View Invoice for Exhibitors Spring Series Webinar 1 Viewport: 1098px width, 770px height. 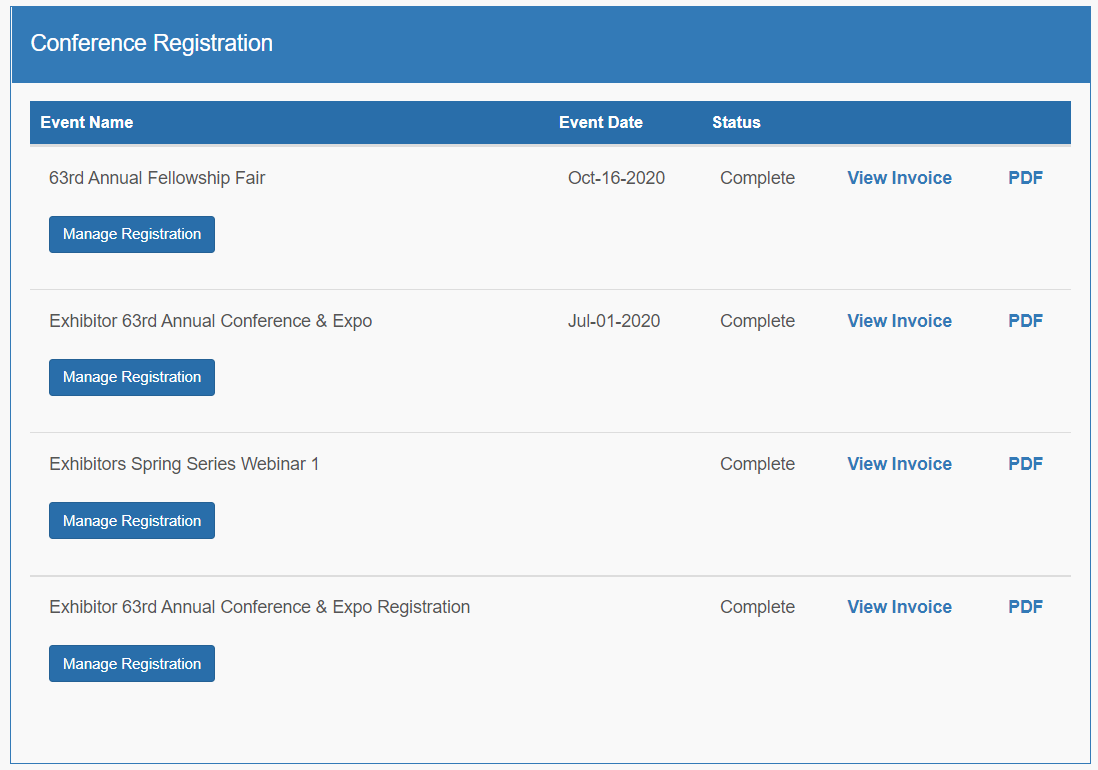[x=899, y=463]
